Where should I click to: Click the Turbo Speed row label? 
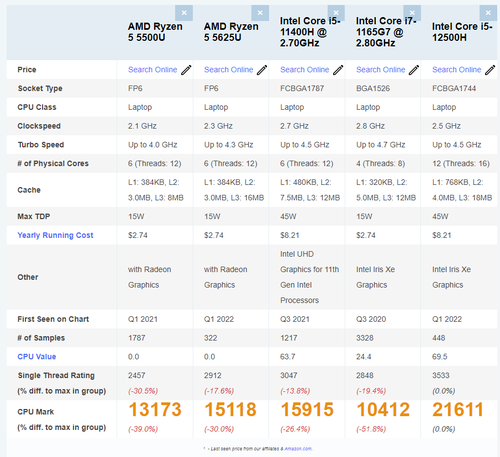click(41, 145)
